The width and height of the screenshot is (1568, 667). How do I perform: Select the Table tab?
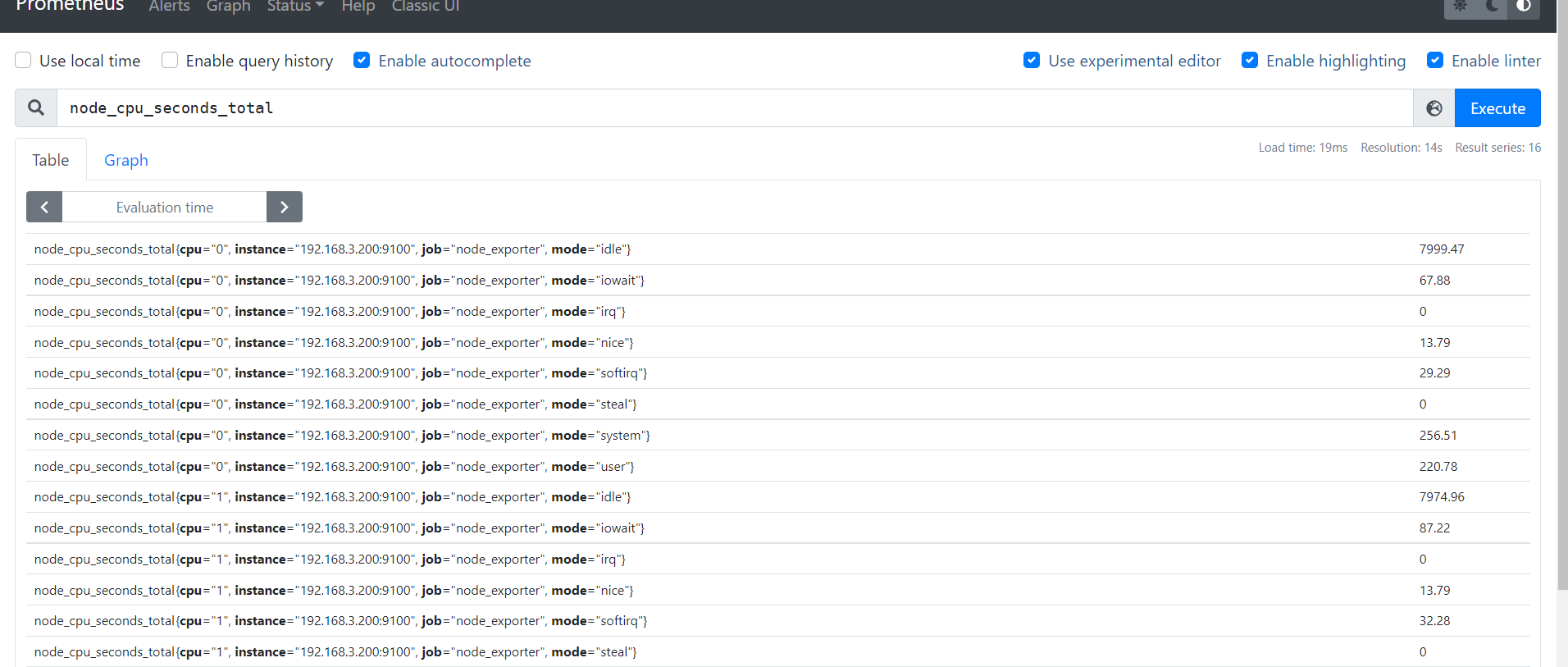(x=51, y=160)
